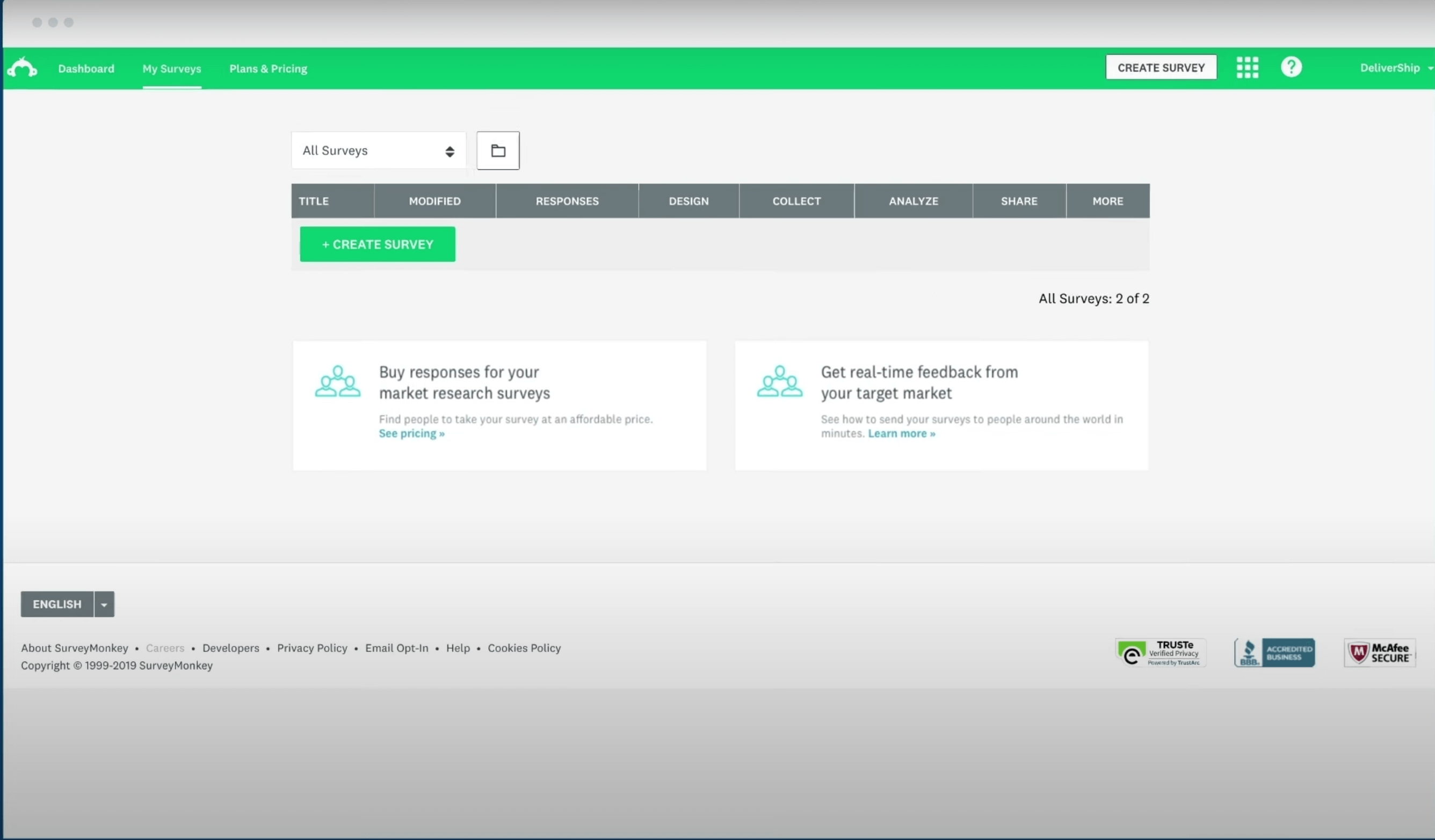
Task: Sort by the MODIFIED column header
Action: (x=434, y=201)
